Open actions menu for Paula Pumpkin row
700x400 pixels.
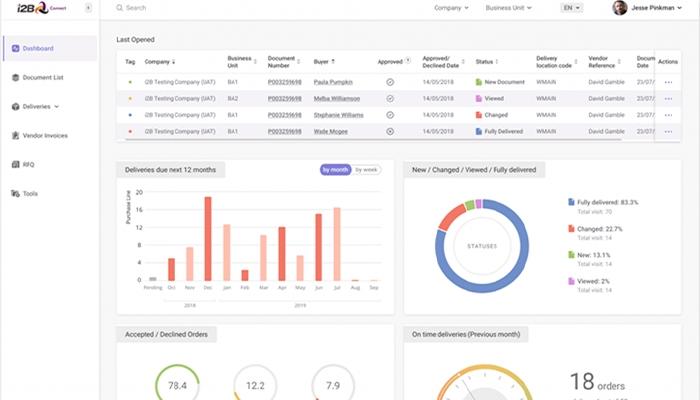pos(668,82)
